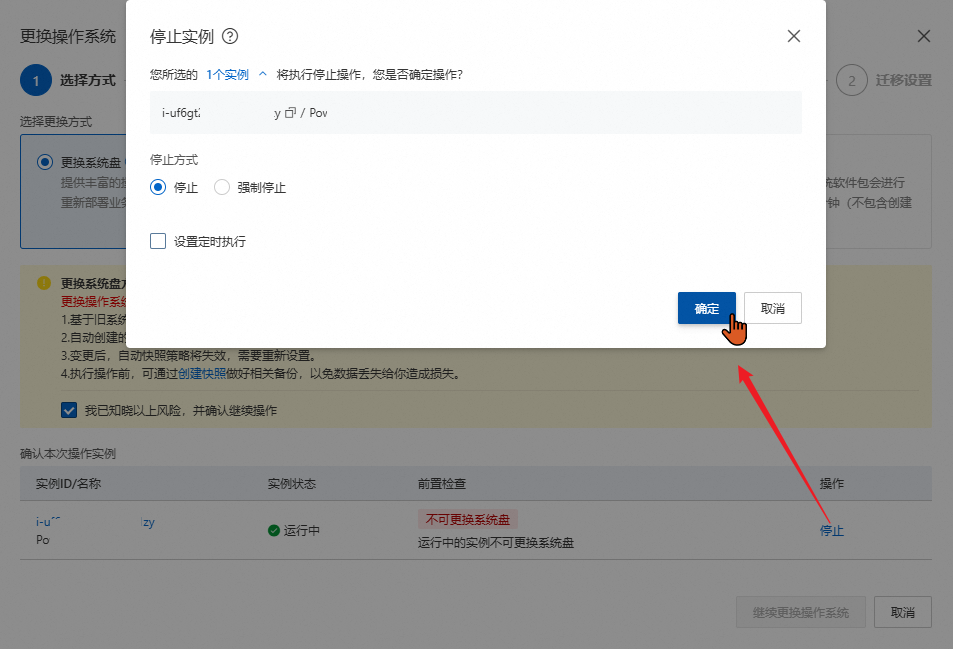This screenshot has width=953, height=649.
Task: Click 取消 in the stop instance dialog
Action: (x=772, y=308)
